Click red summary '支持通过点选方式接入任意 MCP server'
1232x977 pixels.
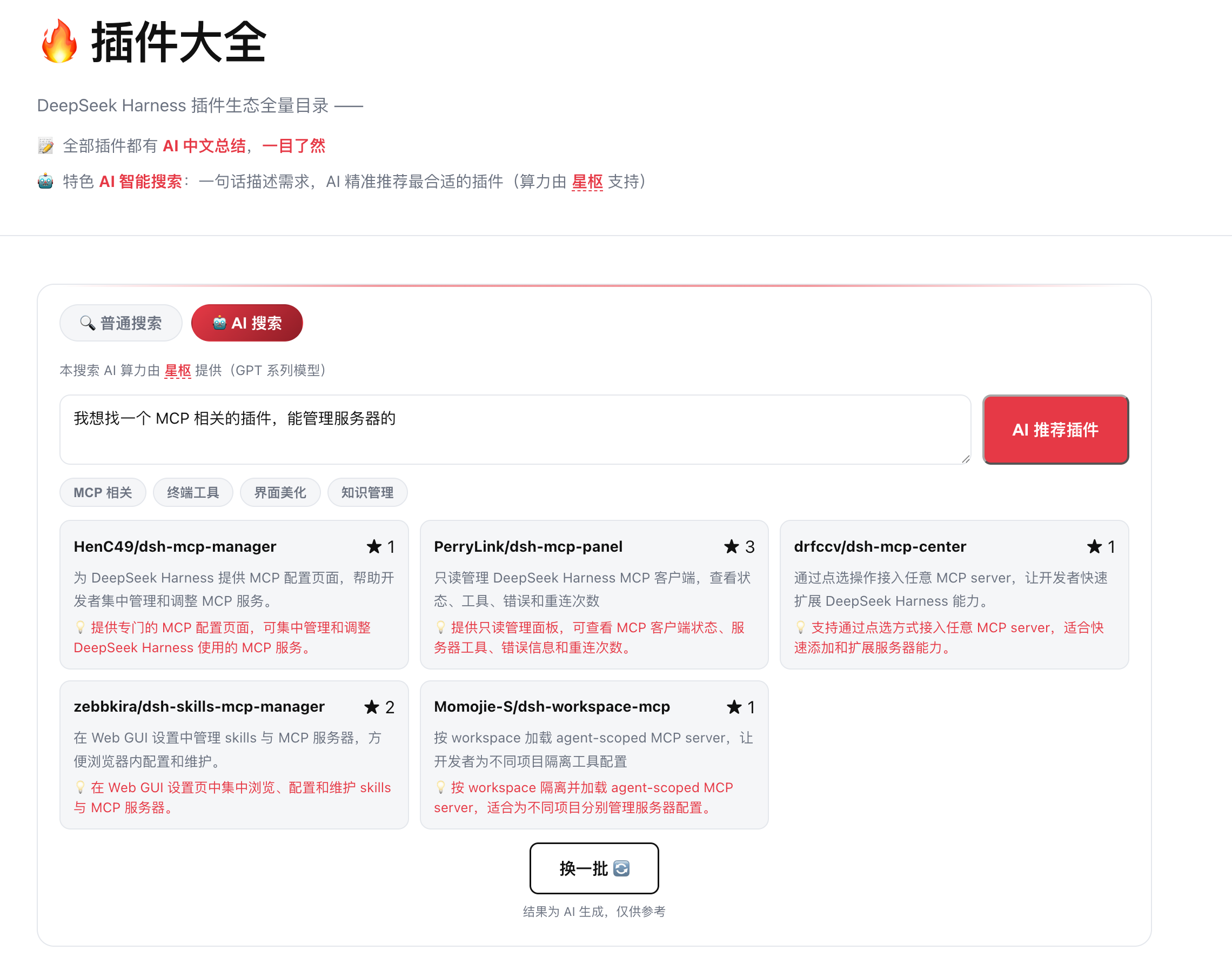coord(931,627)
